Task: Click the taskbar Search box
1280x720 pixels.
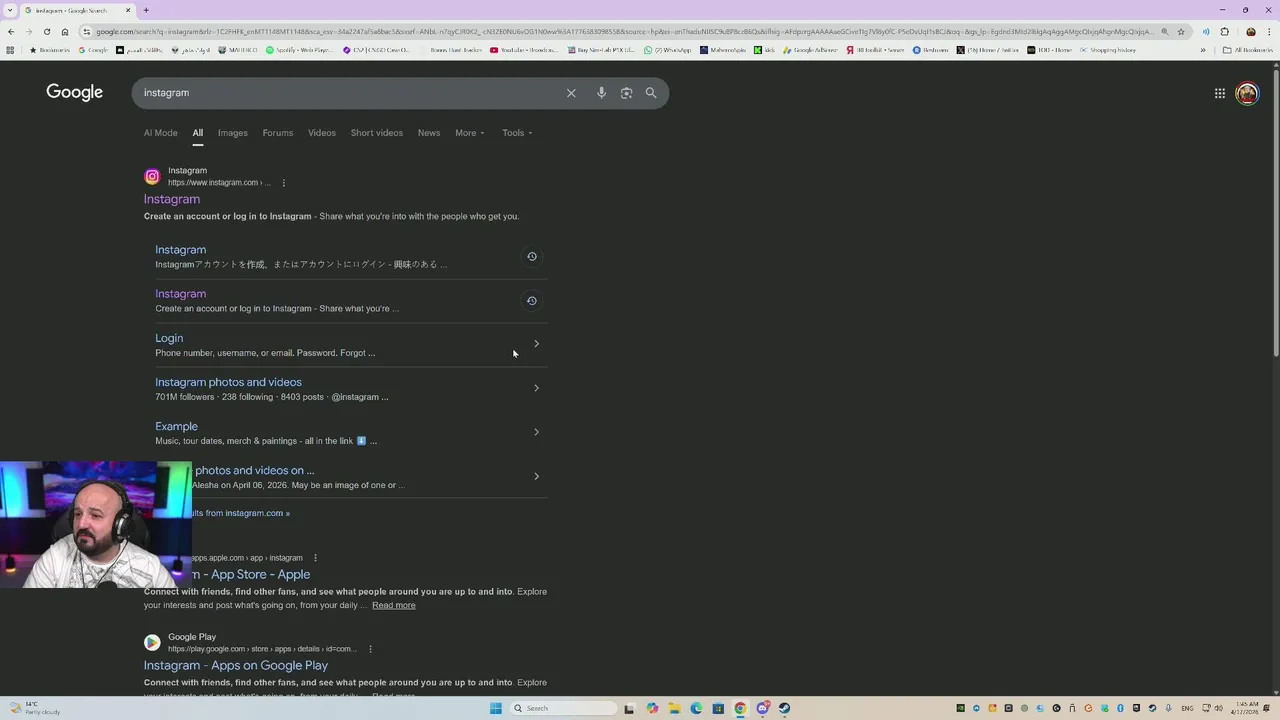Action: pos(563,708)
